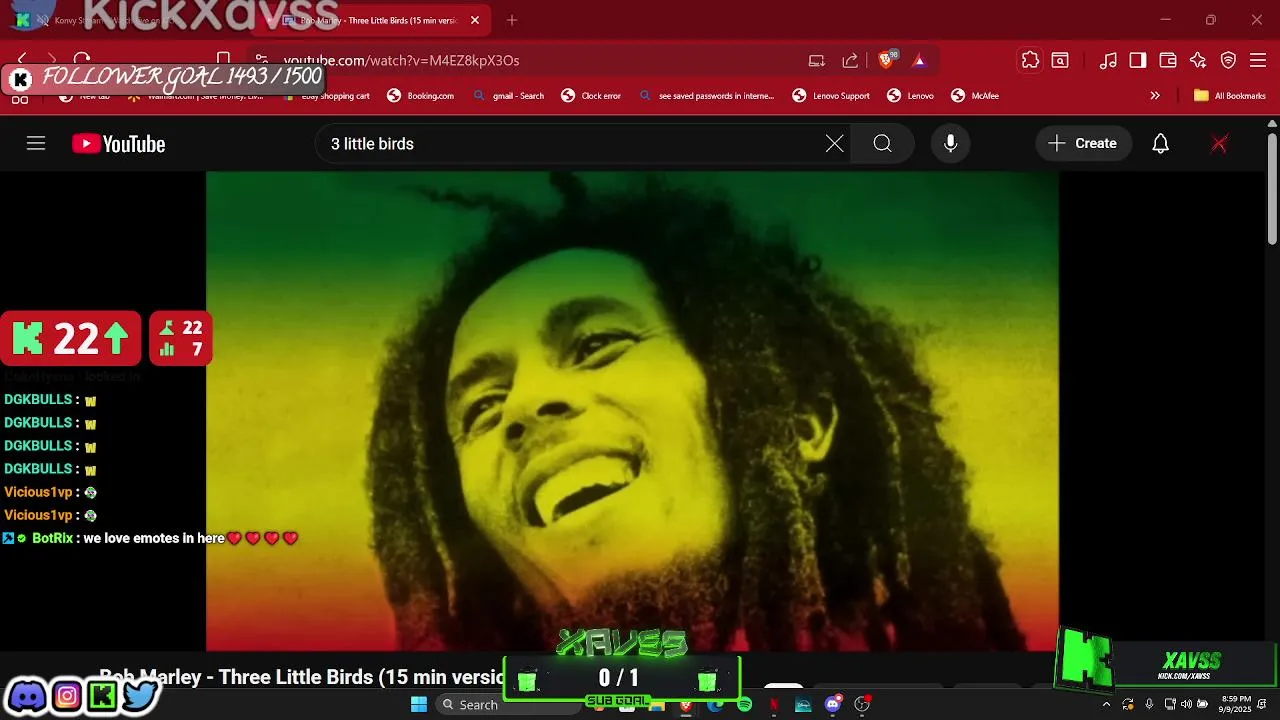Open Brave Playlist music note icon

click(x=1108, y=60)
